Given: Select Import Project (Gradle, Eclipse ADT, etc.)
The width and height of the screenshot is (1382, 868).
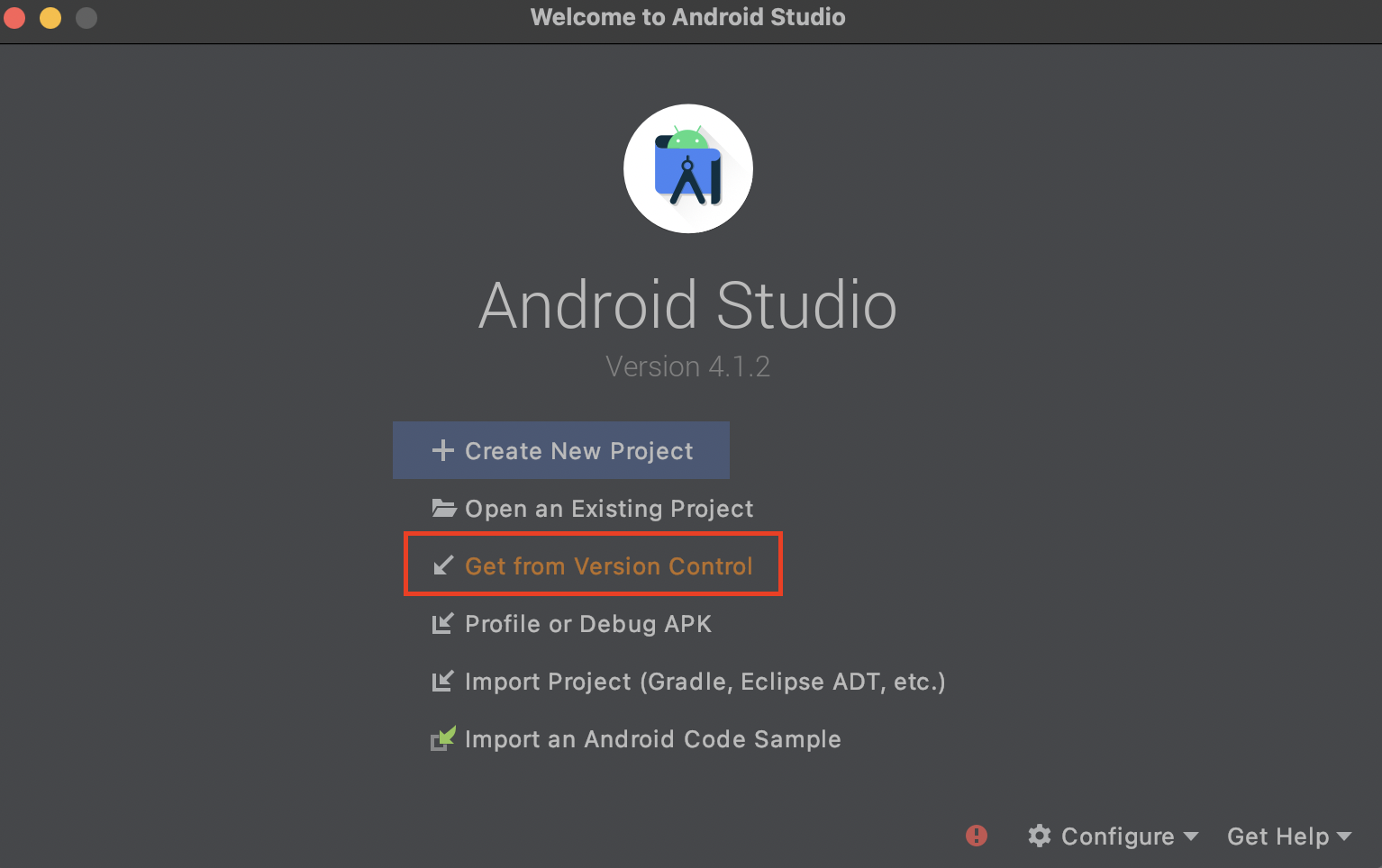Looking at the screenshot, I should coord(705,682).
